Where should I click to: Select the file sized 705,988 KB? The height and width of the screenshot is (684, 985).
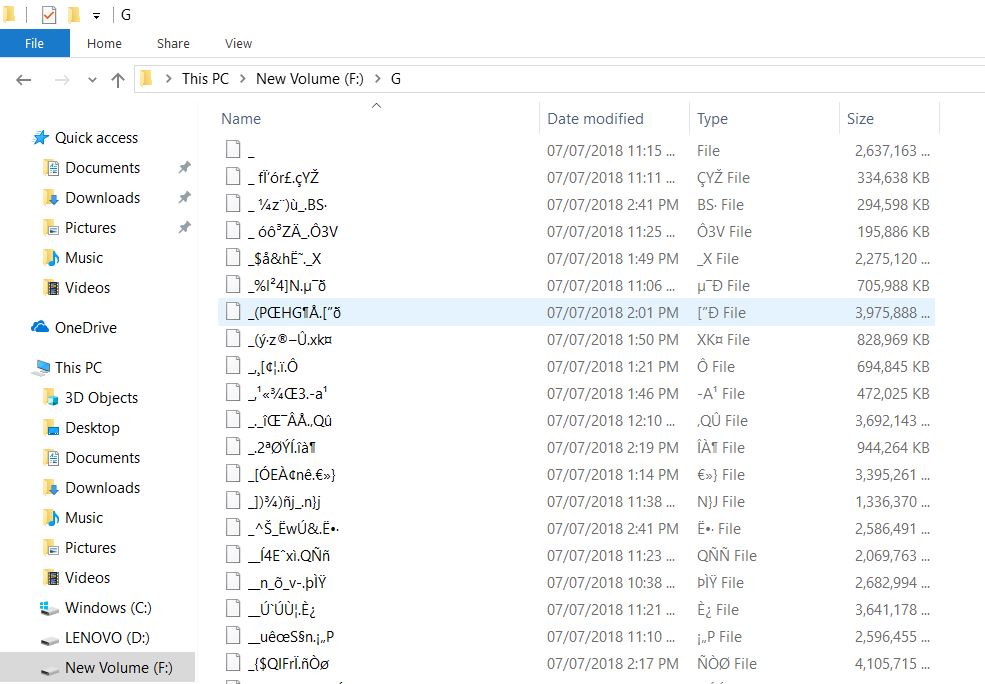coord(576,286)
